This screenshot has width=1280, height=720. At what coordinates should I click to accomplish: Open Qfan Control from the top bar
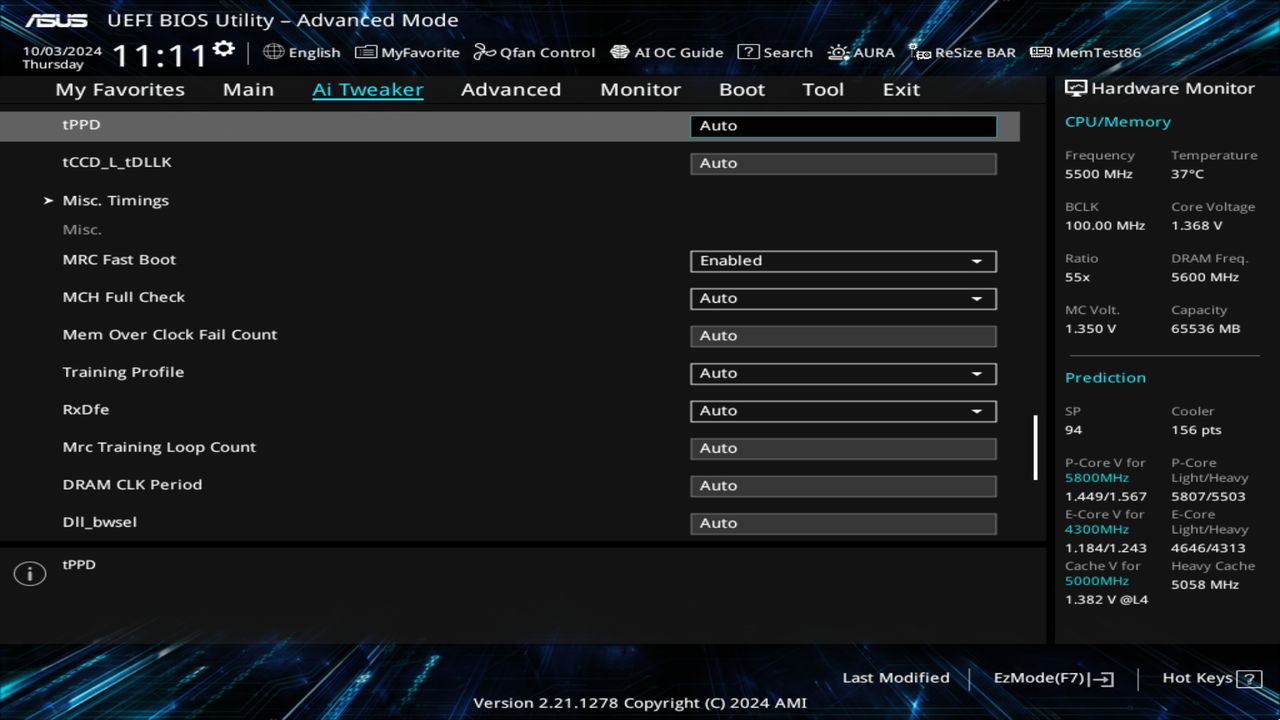(533, 52)
